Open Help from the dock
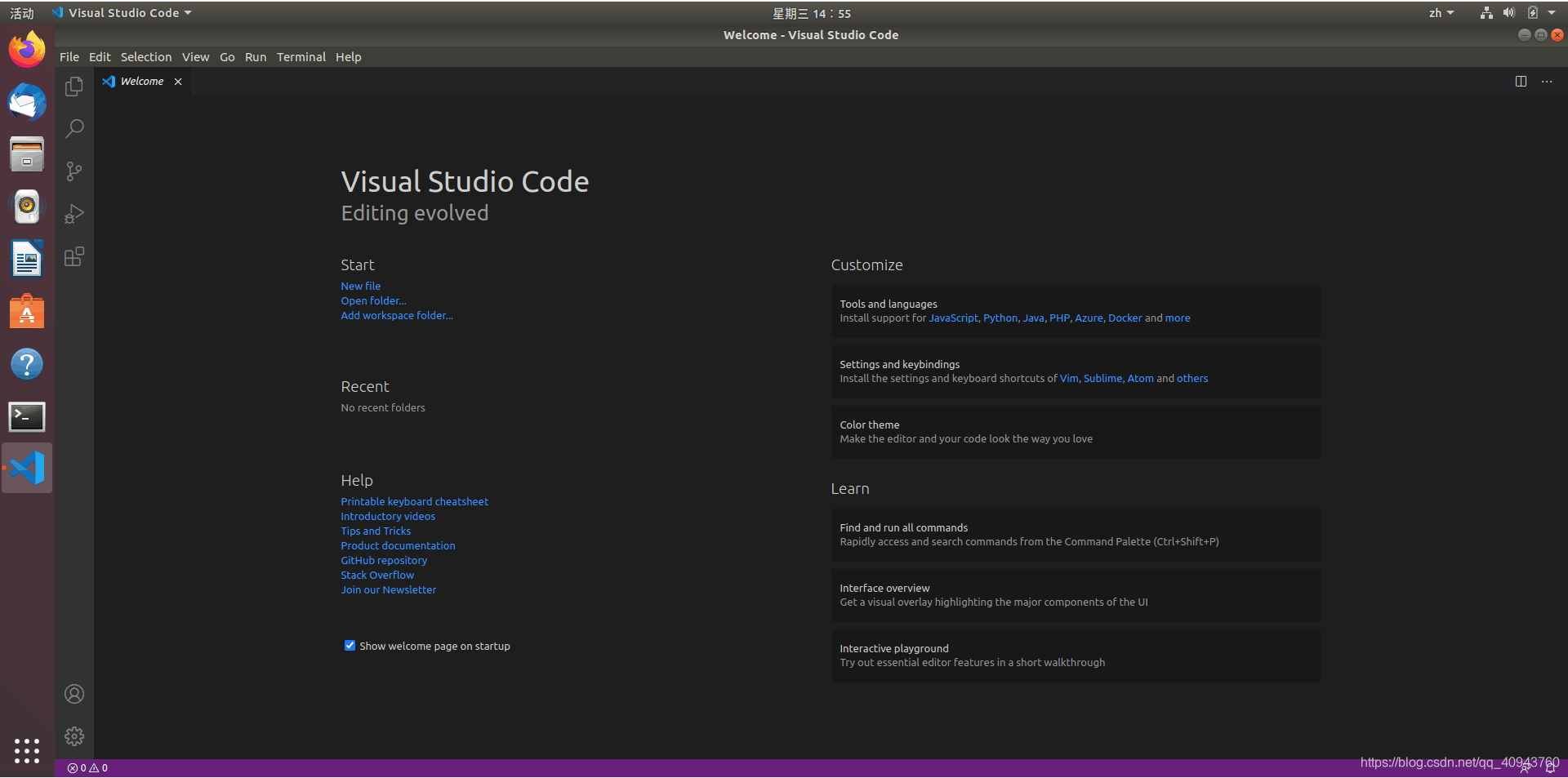This screenshot has height=778, width=1568. [x=27, y=364]
